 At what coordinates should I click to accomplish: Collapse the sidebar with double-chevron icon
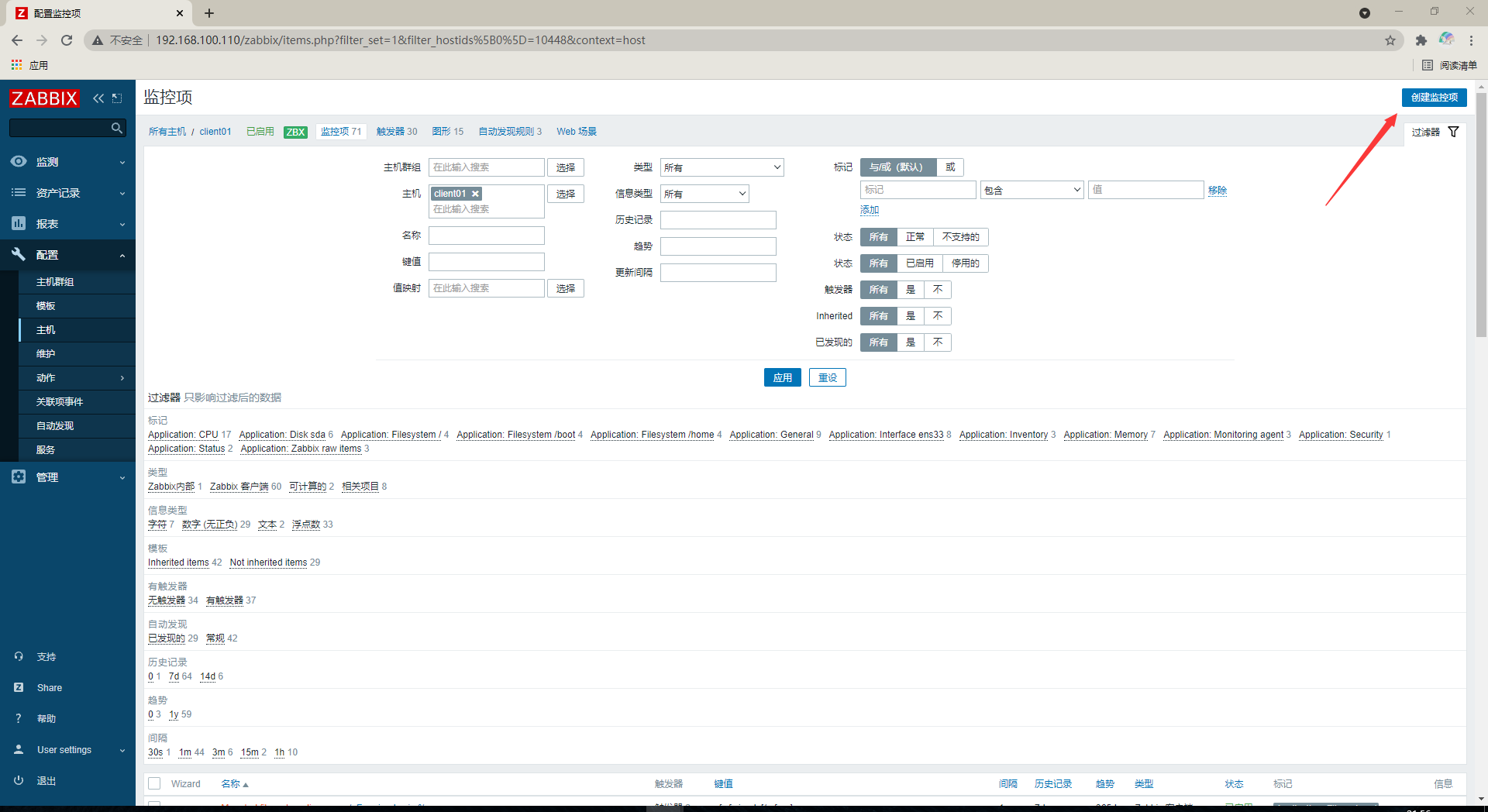tap(98, 98)
